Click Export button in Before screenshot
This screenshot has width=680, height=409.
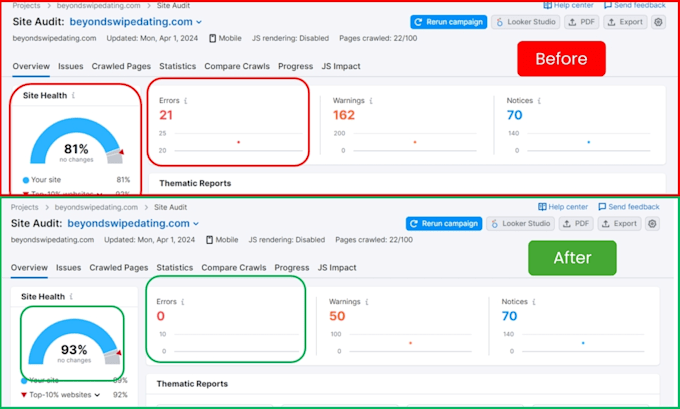625,22
